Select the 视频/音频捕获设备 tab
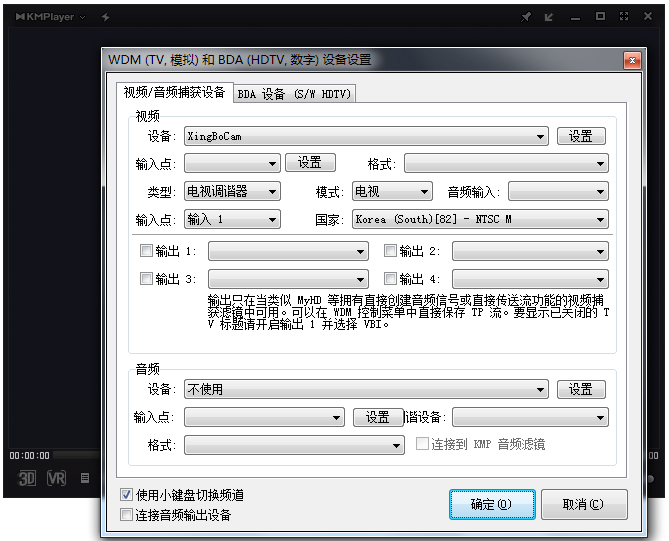This screenshot has height=541, width=669. tap(175, 92)
